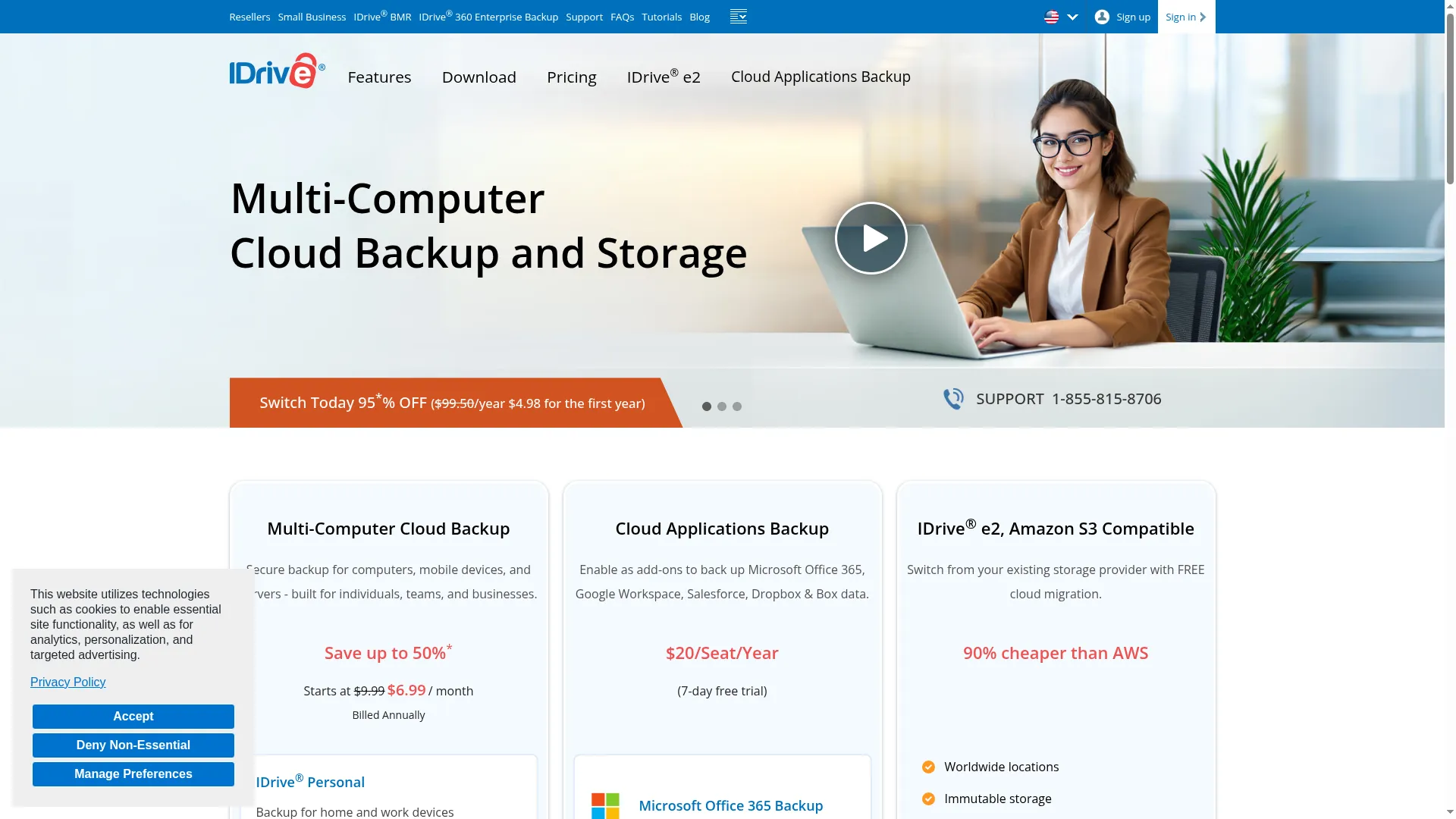Play the hero video
The image size is (1456, 819).
tap(871, 238)
